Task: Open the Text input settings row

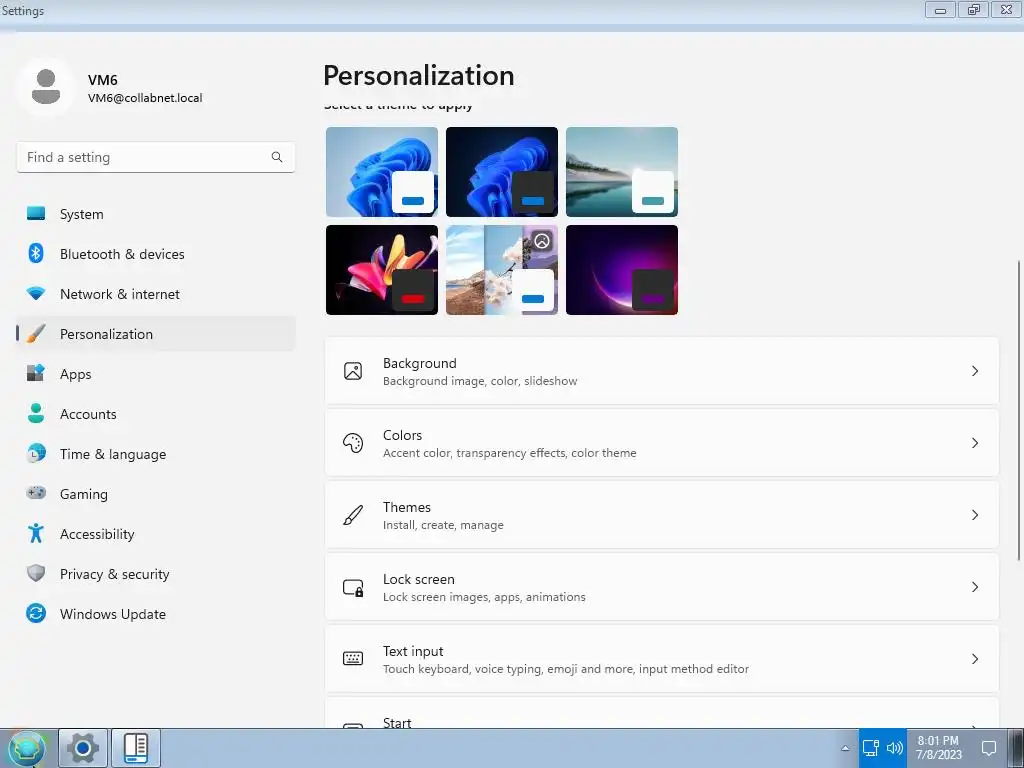Action: [x=662, y=659]
